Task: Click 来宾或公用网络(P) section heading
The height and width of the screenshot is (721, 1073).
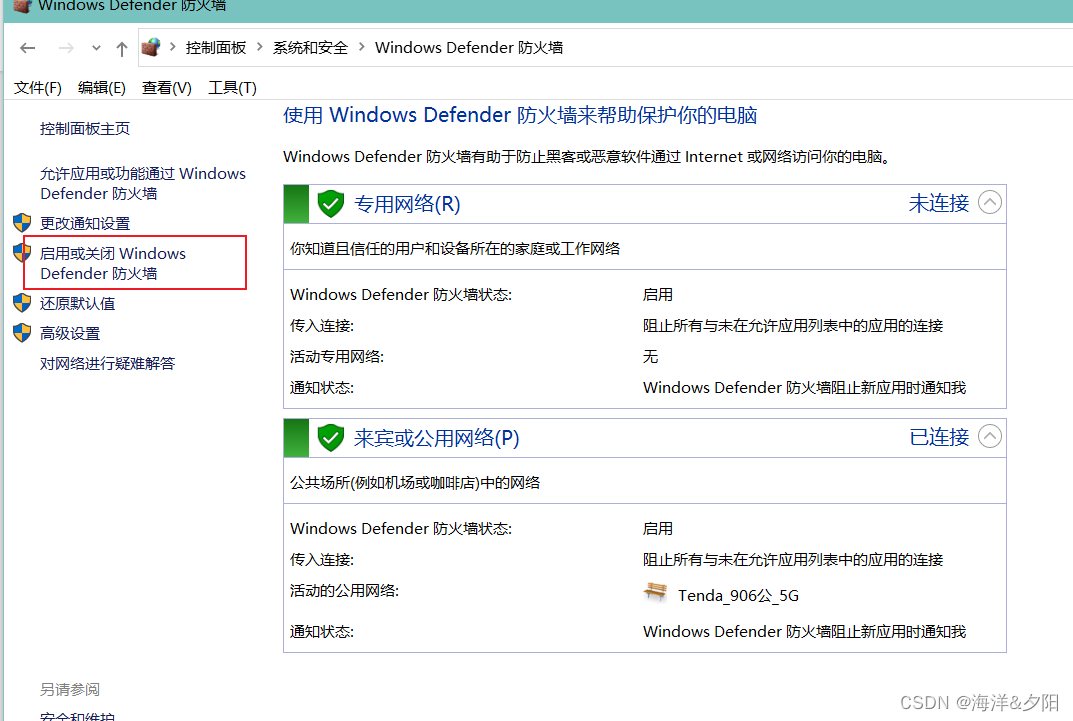Action: click(x=437, y=438)
